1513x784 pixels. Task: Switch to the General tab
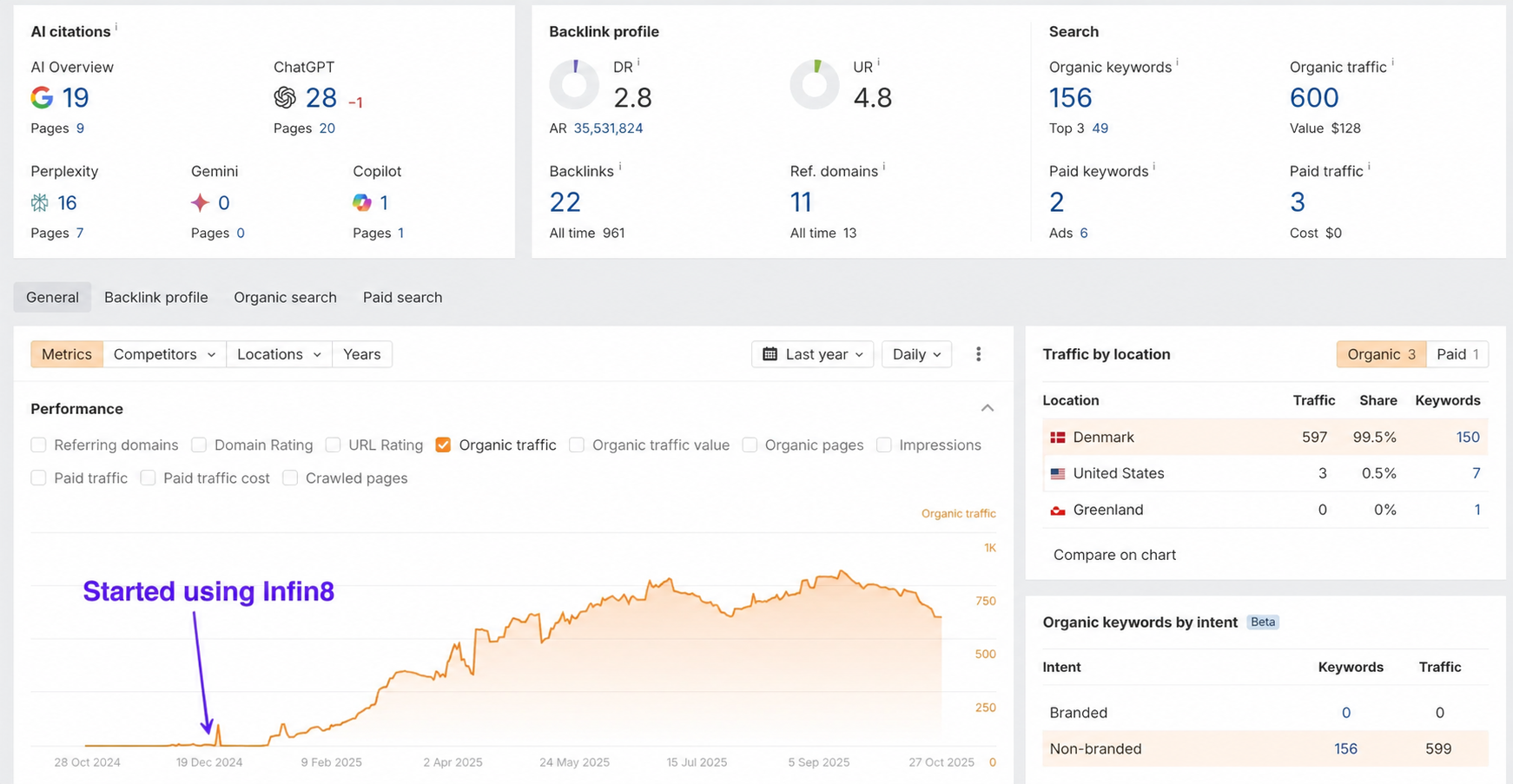coord(52,297)
